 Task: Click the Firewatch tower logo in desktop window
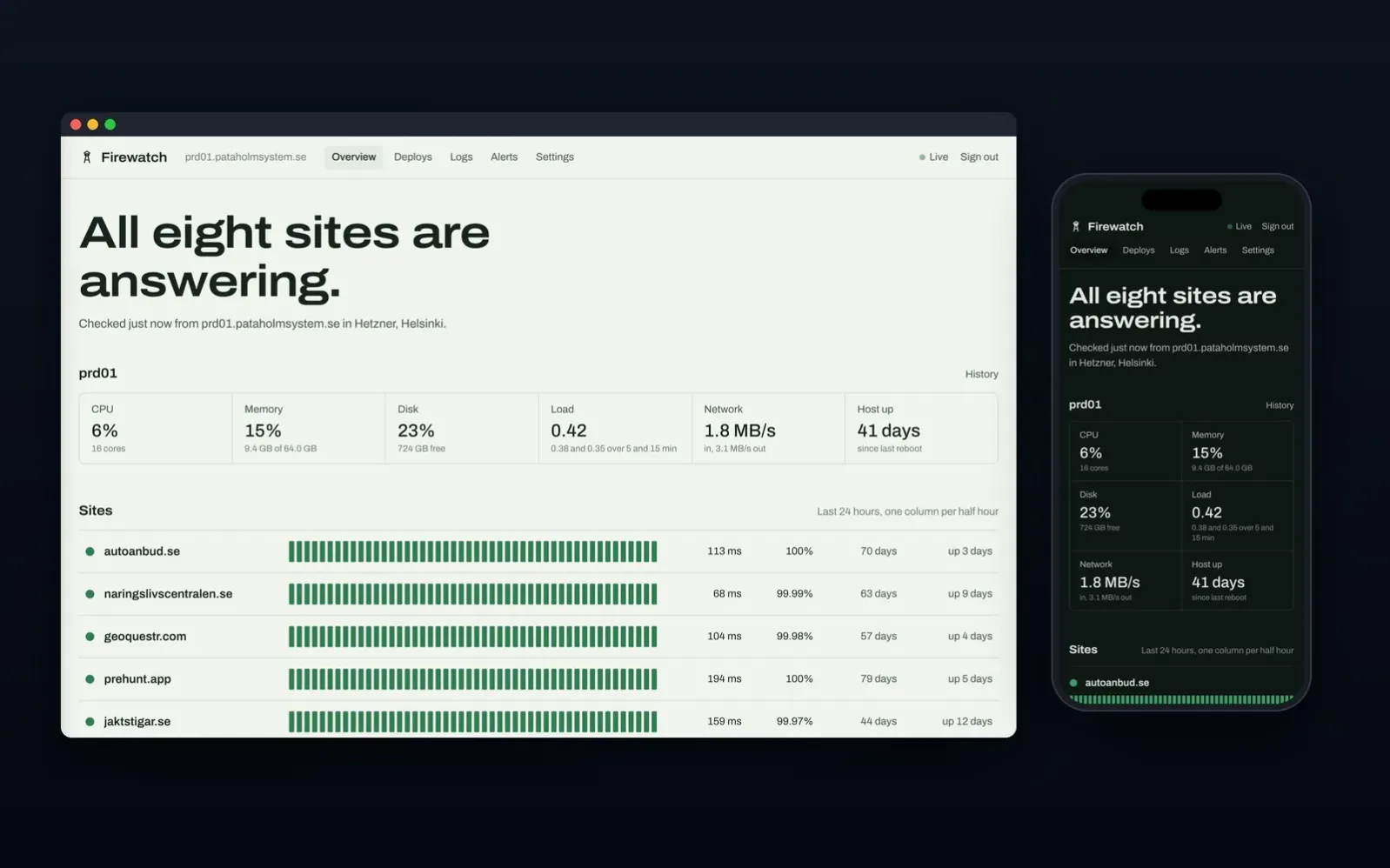tap(86, 157)
